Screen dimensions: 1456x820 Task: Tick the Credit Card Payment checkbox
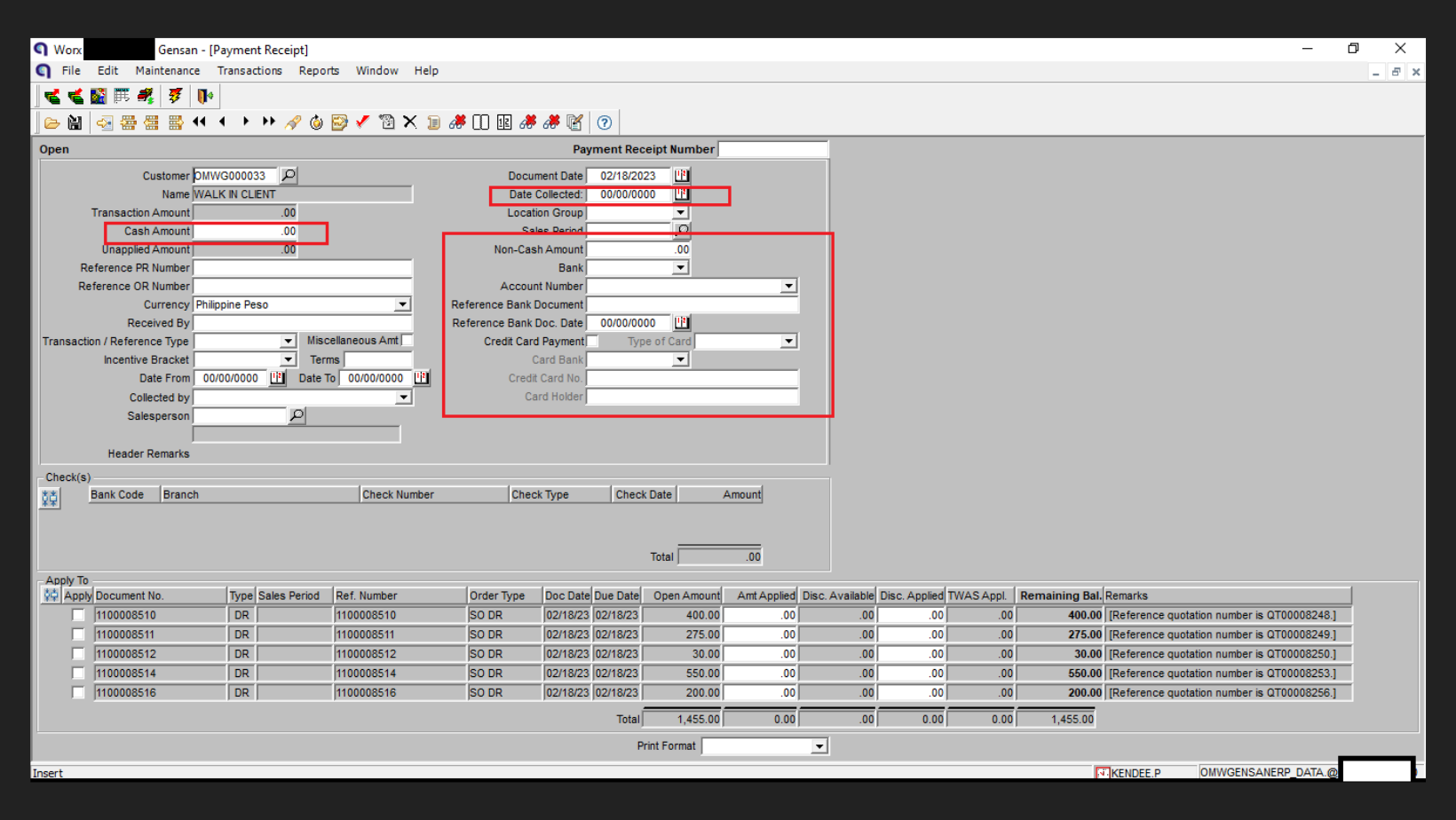(x=593, y=342)
